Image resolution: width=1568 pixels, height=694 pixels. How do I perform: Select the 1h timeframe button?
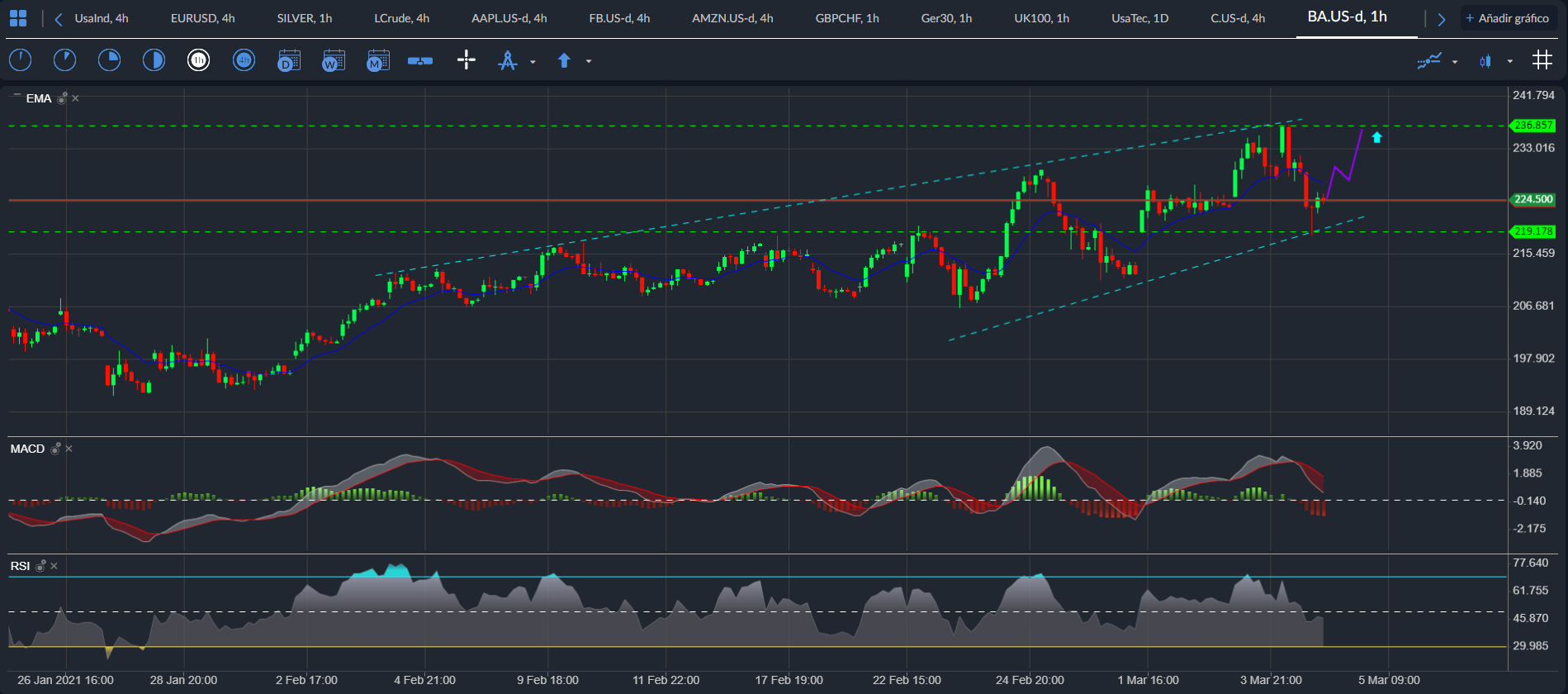click(x=198, y=59)
